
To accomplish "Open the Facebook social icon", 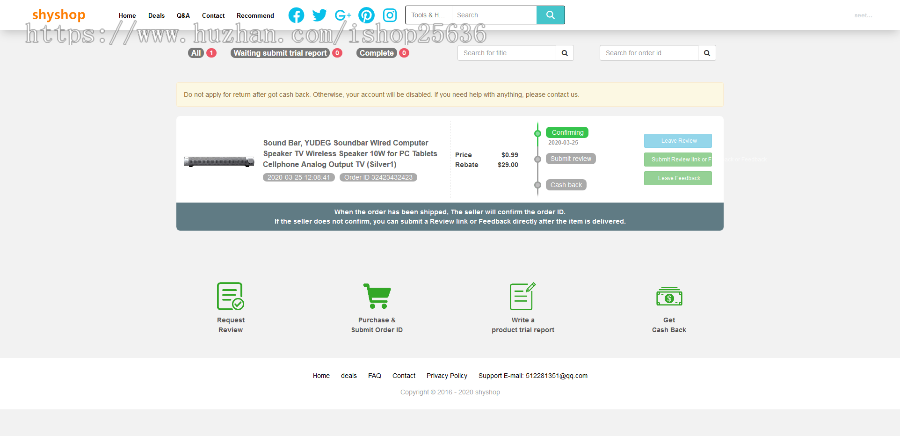I will pyautogui.click(x=296, y=15).
